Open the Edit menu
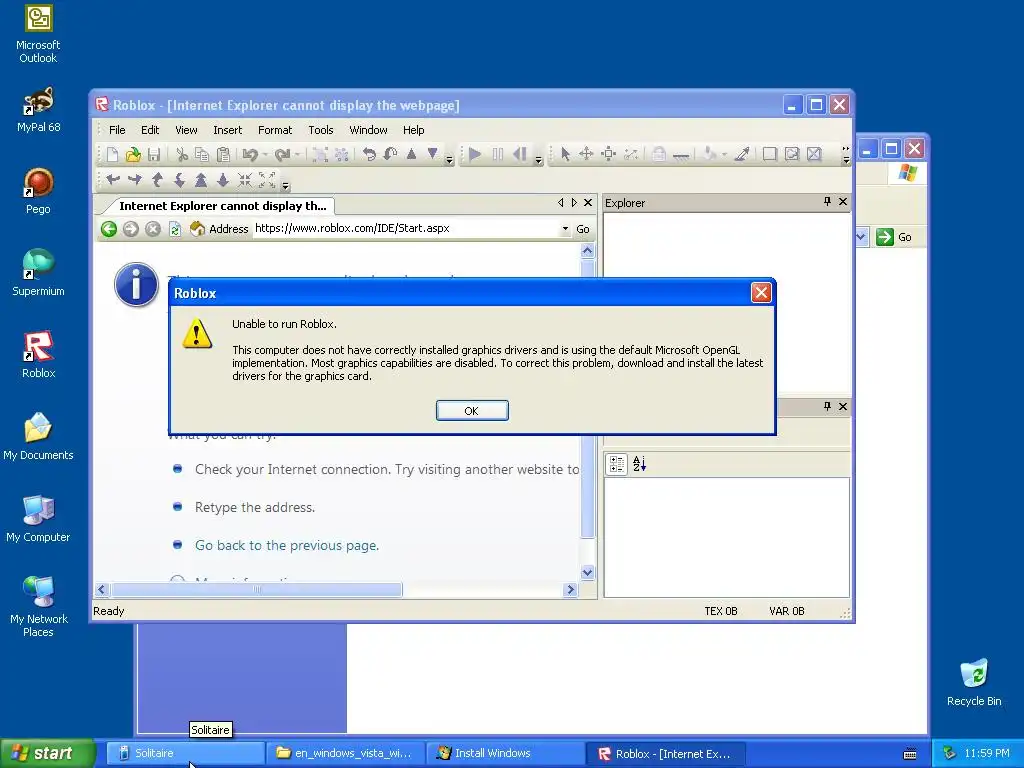 point(150,130)
